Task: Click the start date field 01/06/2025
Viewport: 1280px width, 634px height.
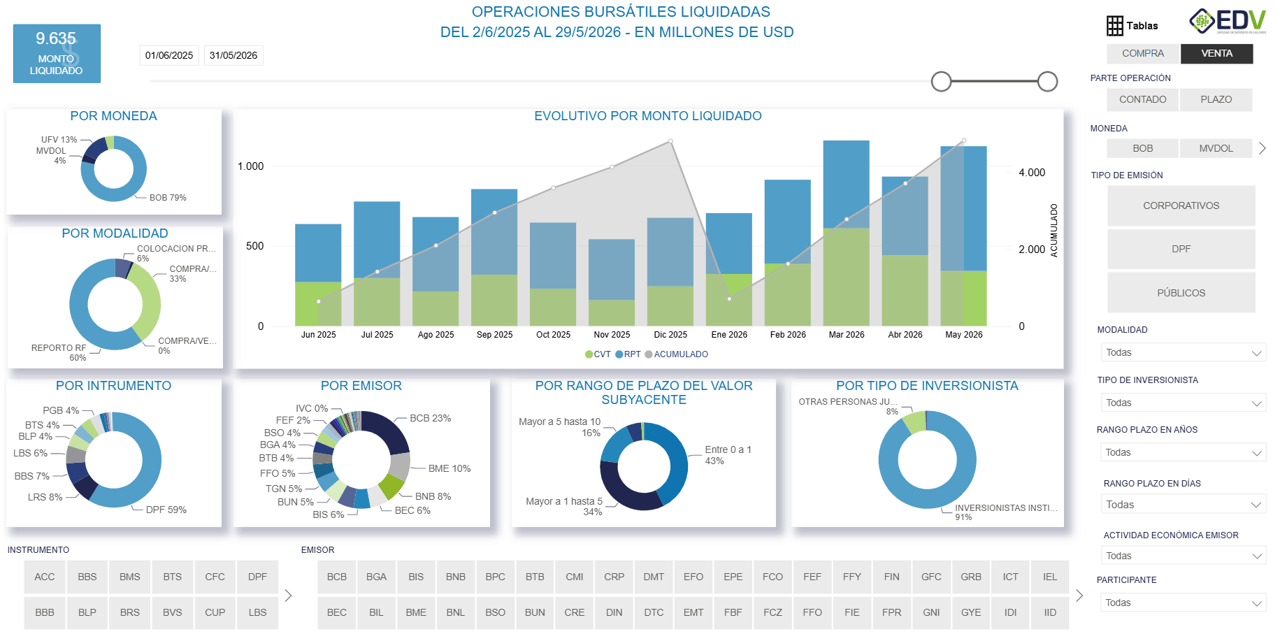Action: [x=169, y=55]
